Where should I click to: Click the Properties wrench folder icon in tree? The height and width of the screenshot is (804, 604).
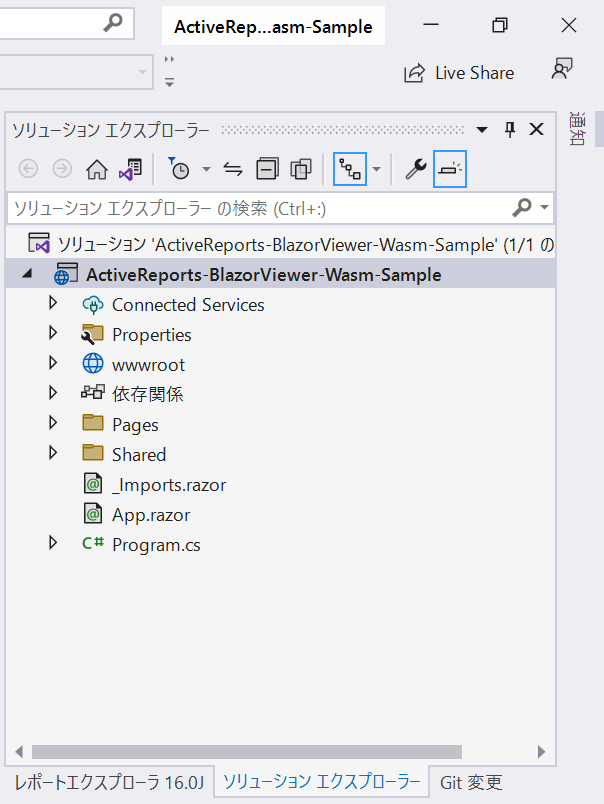92,334
